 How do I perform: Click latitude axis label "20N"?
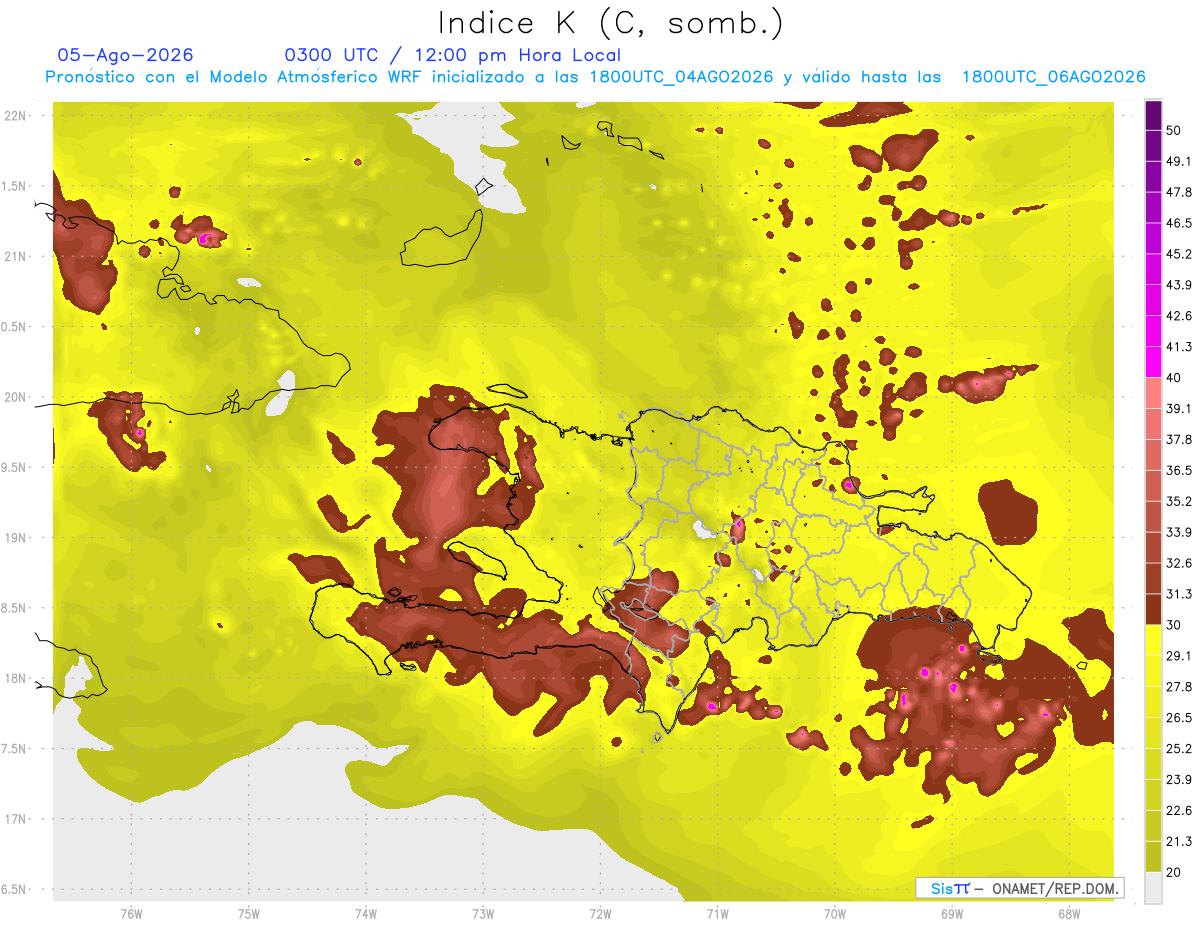14,397
